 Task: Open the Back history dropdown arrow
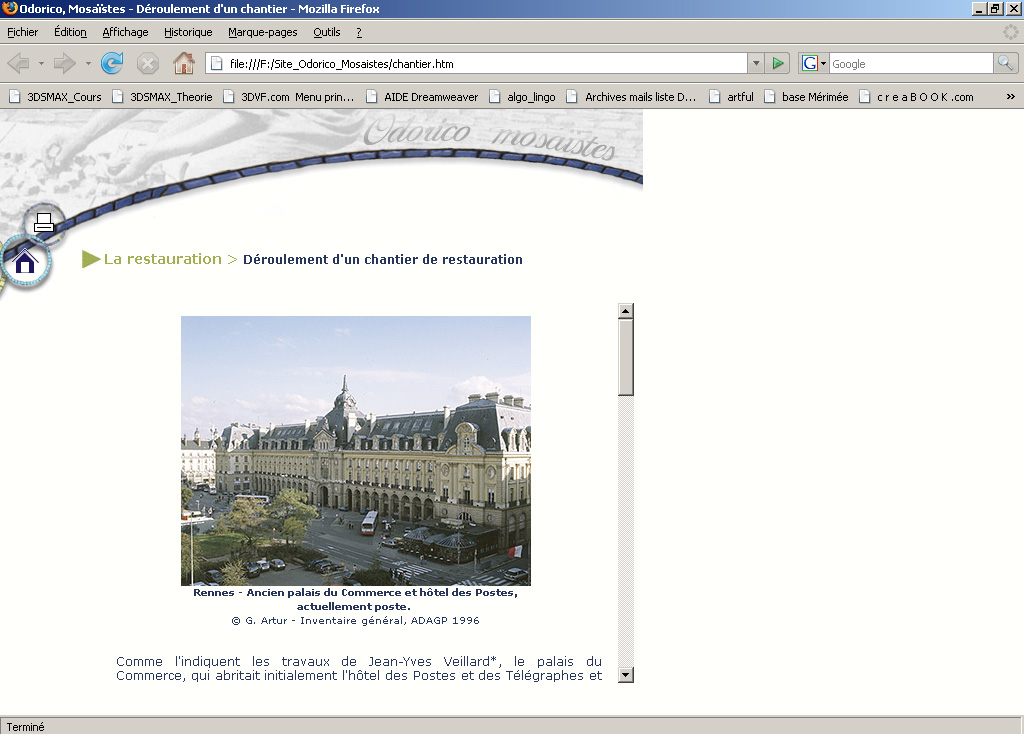point(41,63)
